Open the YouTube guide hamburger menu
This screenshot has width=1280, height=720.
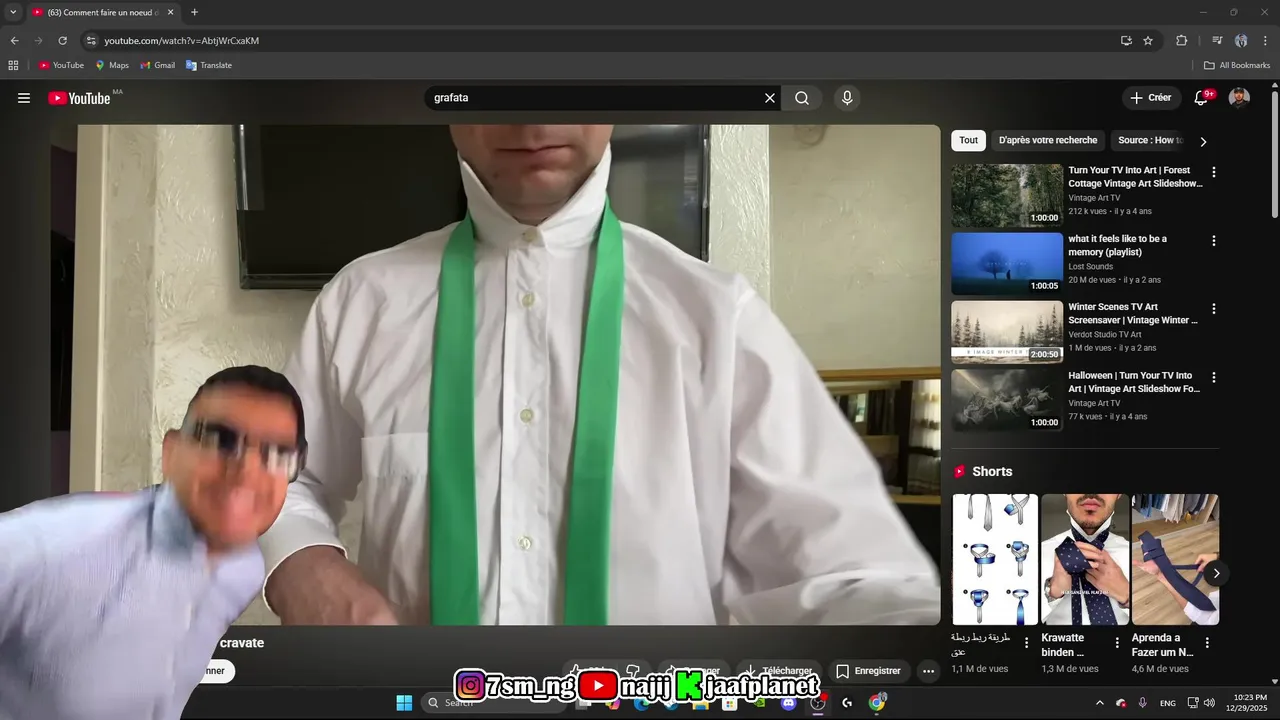pos(24,98)
